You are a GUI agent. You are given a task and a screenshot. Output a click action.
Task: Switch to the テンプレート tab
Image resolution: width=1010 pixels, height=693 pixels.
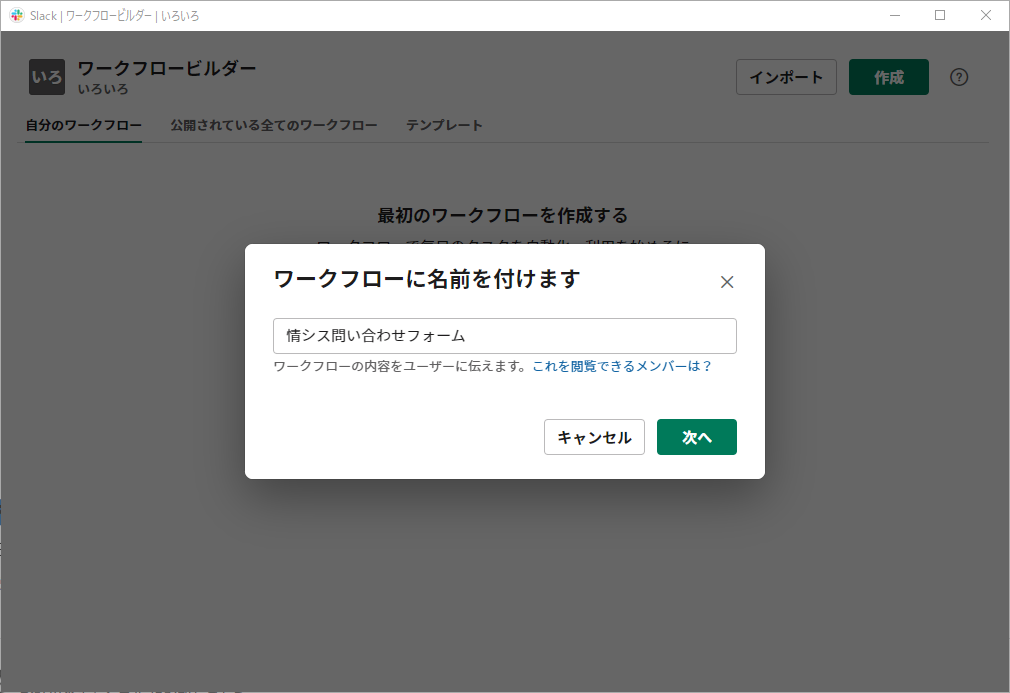pyautogui.click(x=444, y=125)
